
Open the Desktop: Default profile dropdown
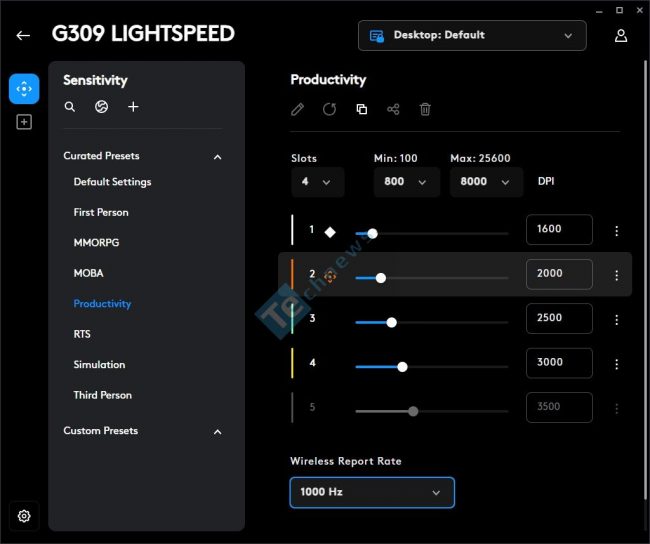[x=472, y=36]
